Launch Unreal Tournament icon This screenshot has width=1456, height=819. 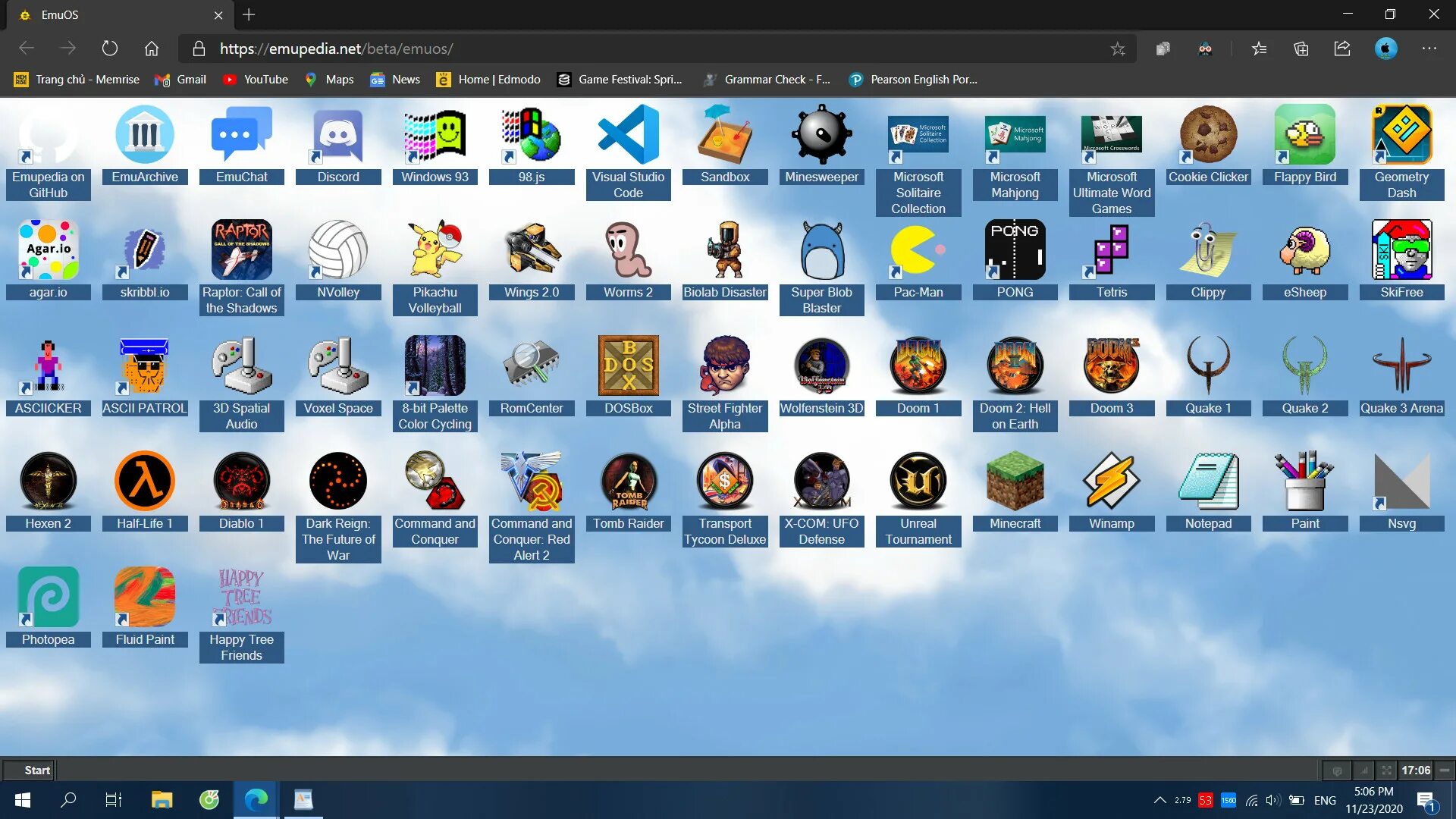(918, 498)
